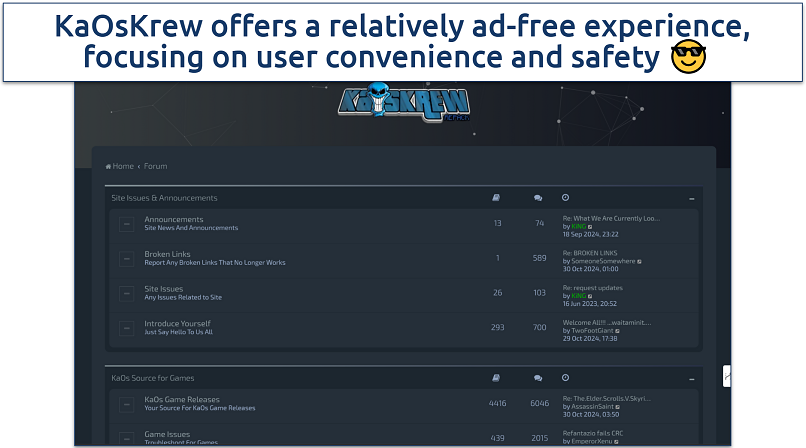The image size is (806, 448).
Task: Select the Broken Links posts count 589
Action: (x=539, y=258)
